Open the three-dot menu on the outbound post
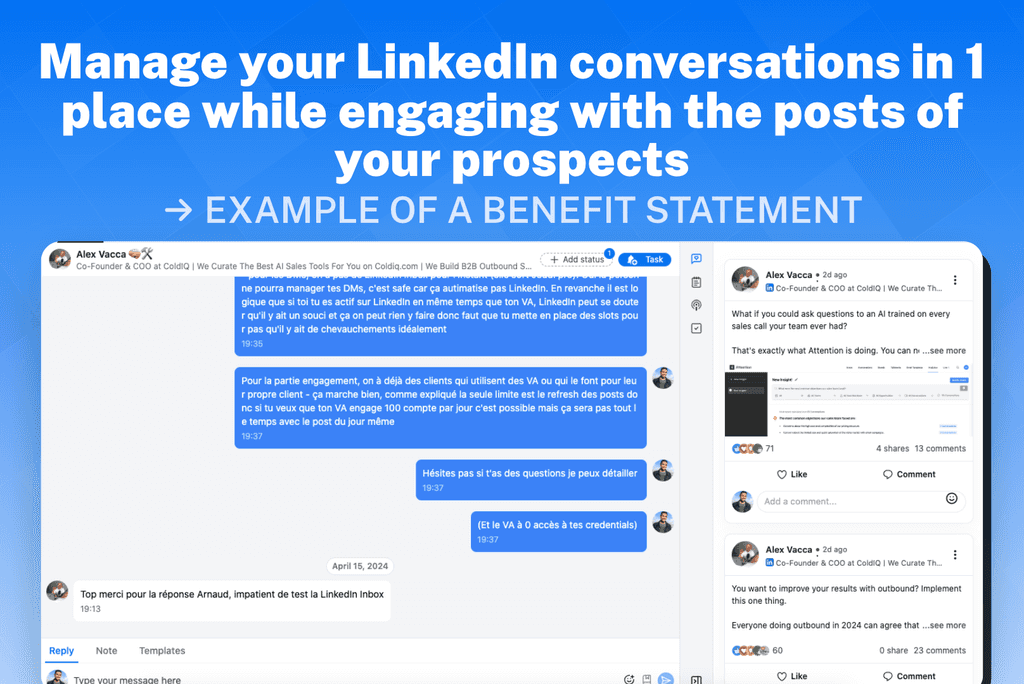 coord(956,553)
